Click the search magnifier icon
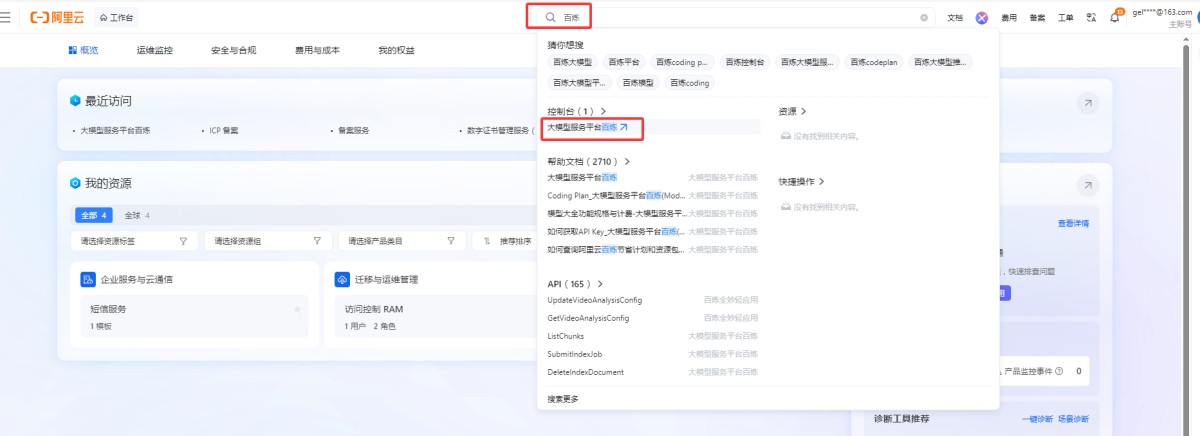 [550, 17]
